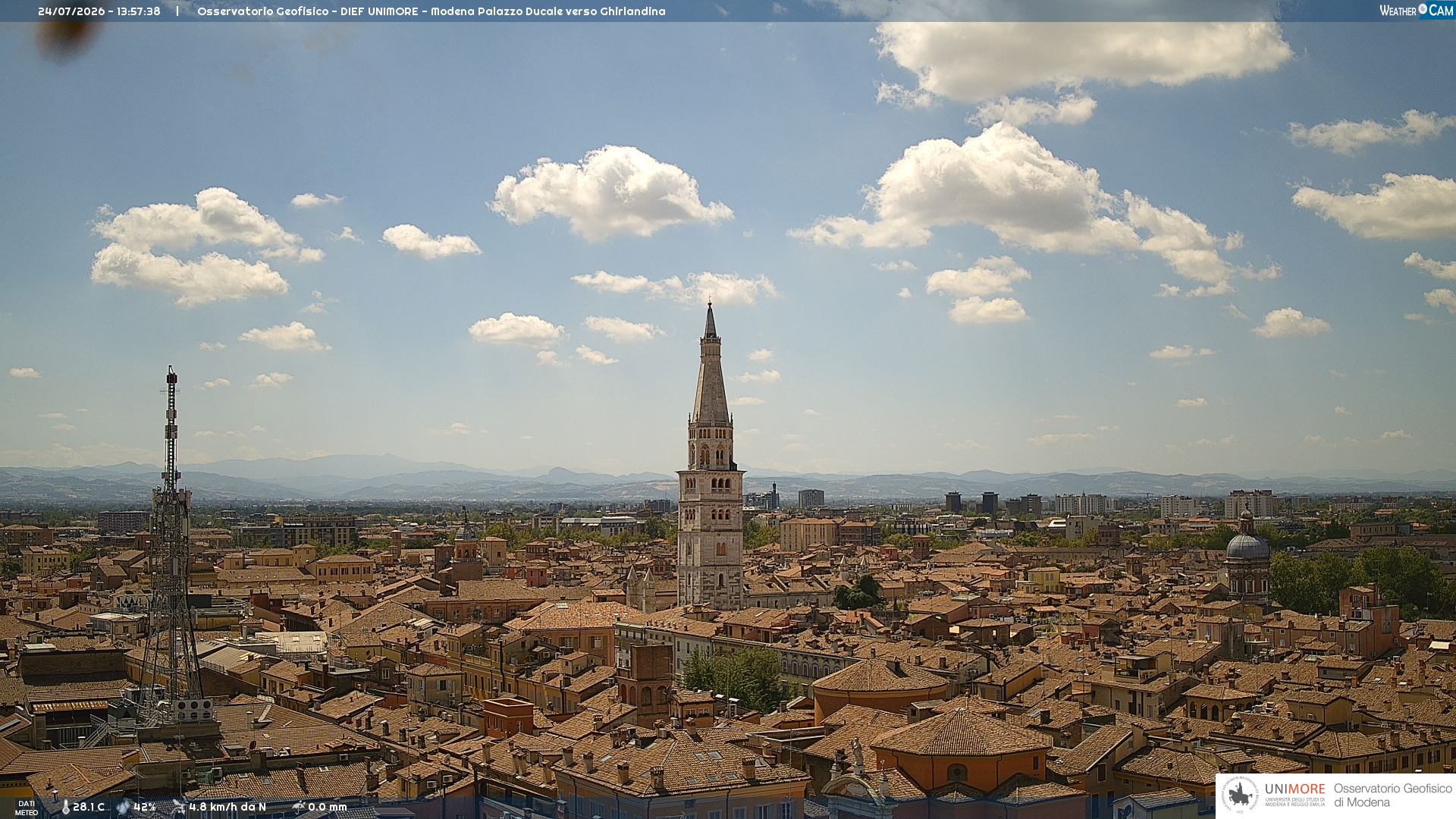Click the rain umbrella icon

pos(299,807)
